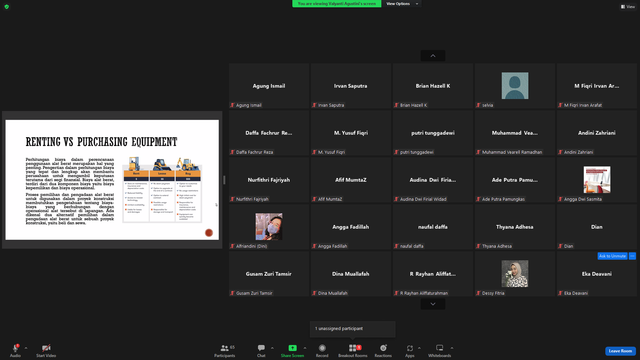640x360 pixels.
Task: Select Daffa Fachrur Reza's tile
Action: click(x=269, y=133)
